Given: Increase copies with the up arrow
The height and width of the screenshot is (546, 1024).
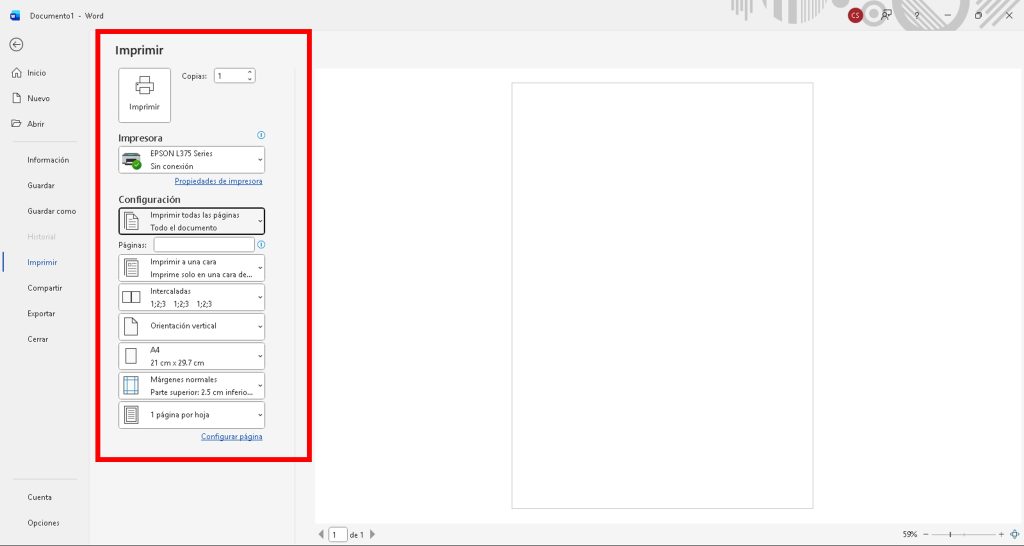Looking at the screenshot, I should (249, 72).
